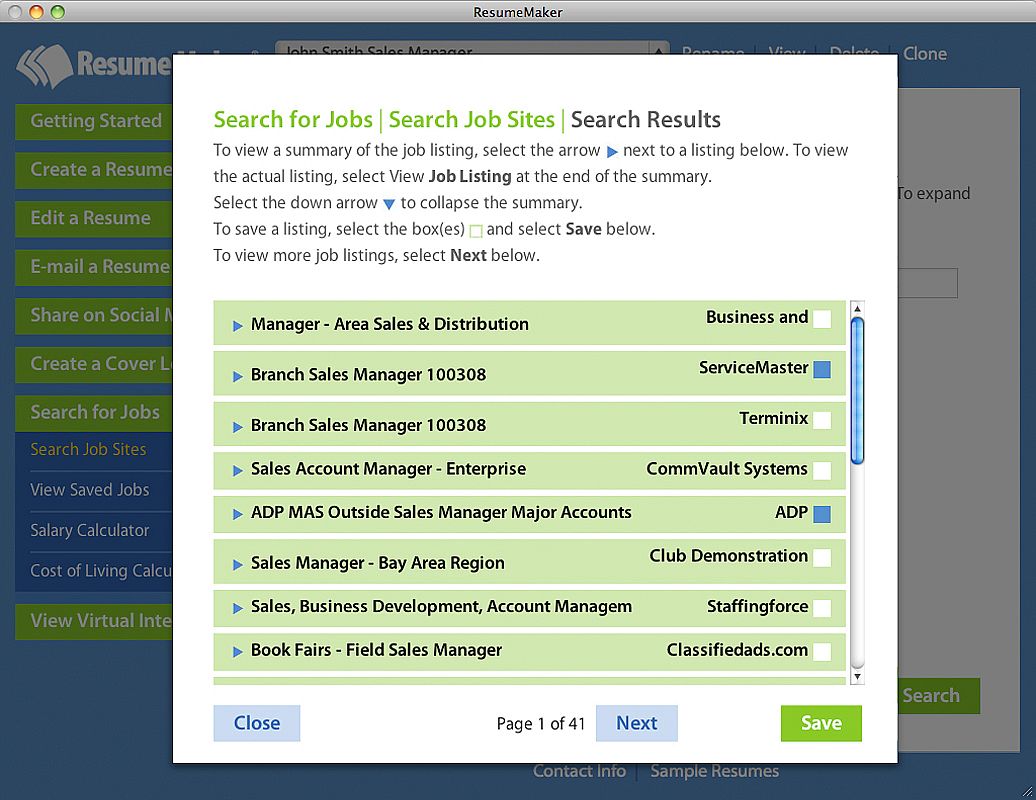Image resolution: width=1036 pixels, height=800 pixels.
Task: Click the 'Page 1 of 41' text
Action: point(541,724)
